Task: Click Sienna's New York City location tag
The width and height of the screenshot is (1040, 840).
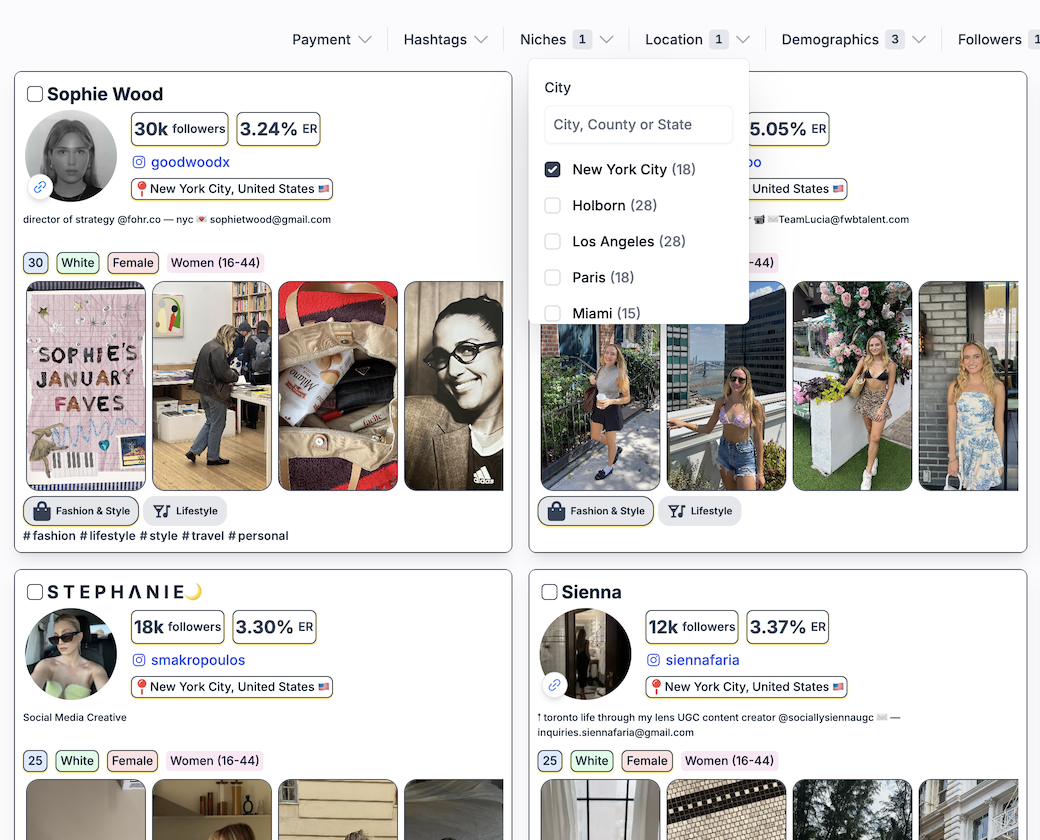Action: [746, 687]
